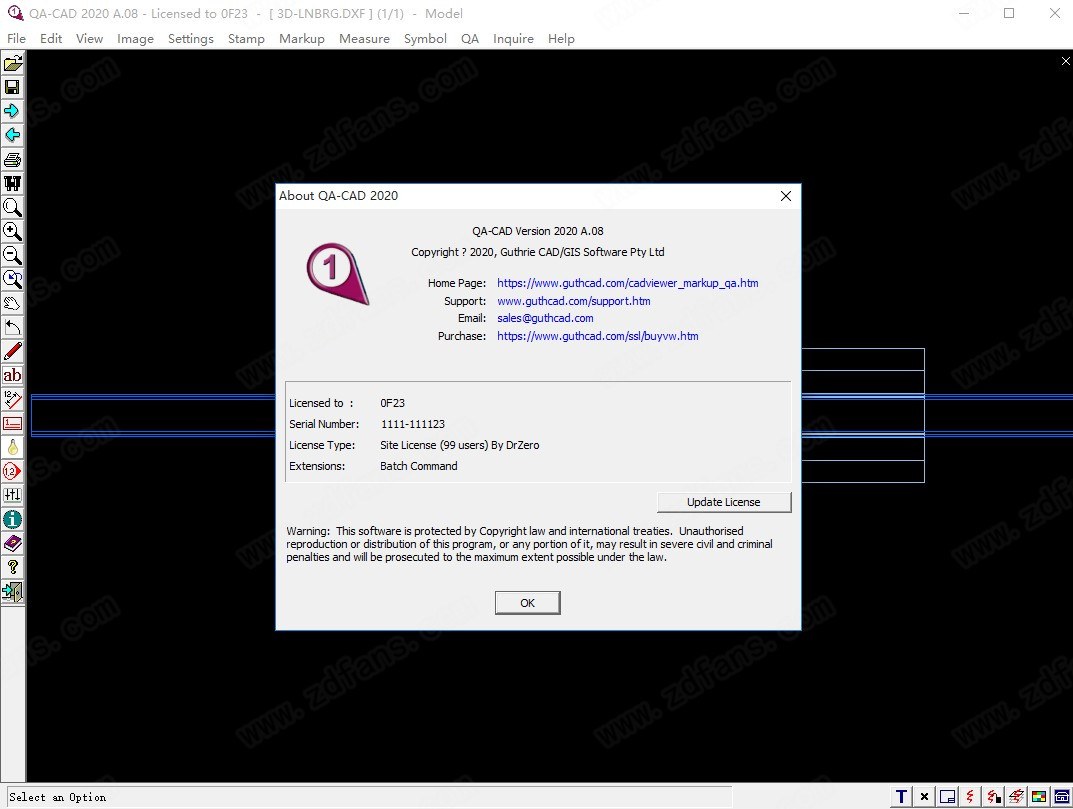Click the open file folder icon
The image size is (1073, 809).
tap(12, 64)
